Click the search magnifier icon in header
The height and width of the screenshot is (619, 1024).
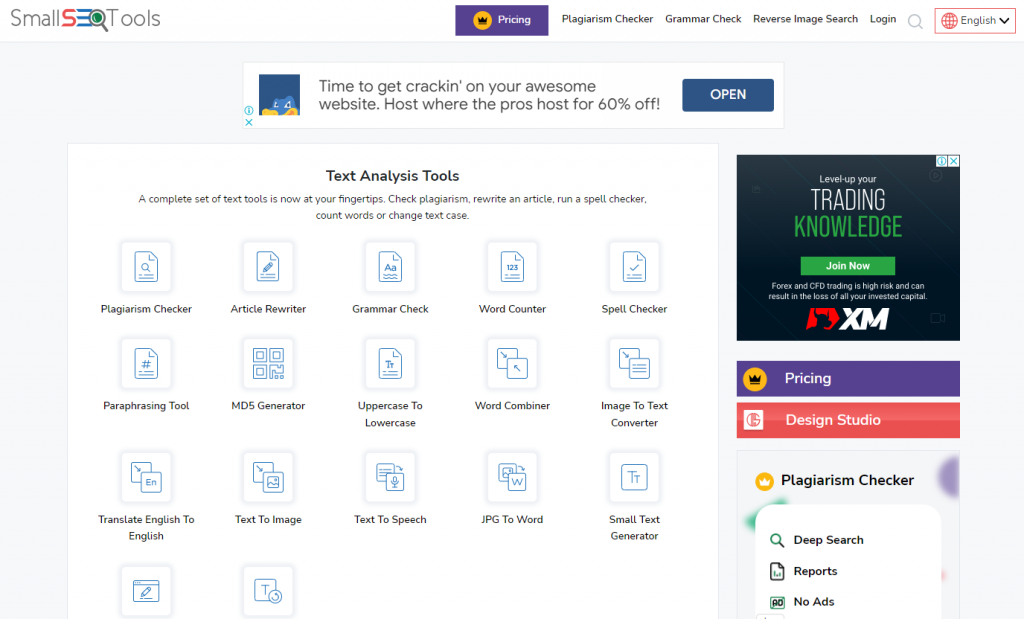coord(915,21)
